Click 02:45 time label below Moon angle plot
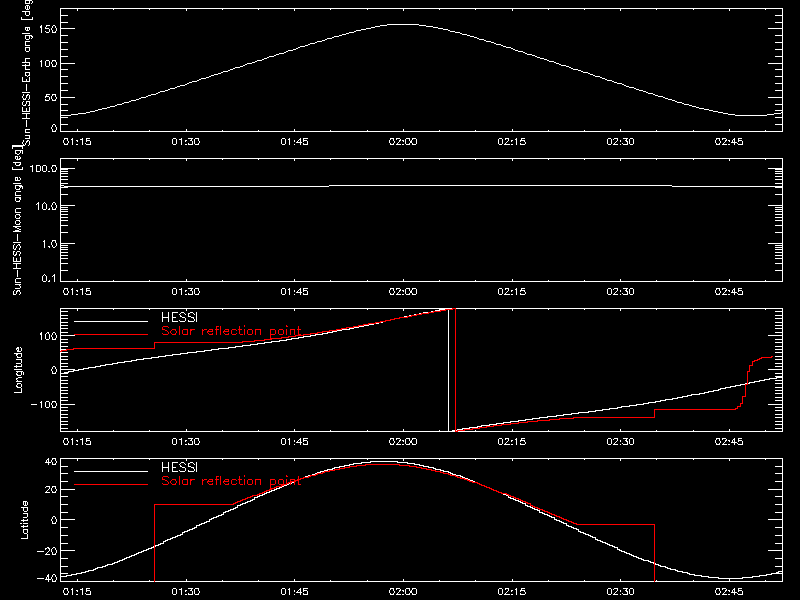800x600 pixels. pos(729,291)
